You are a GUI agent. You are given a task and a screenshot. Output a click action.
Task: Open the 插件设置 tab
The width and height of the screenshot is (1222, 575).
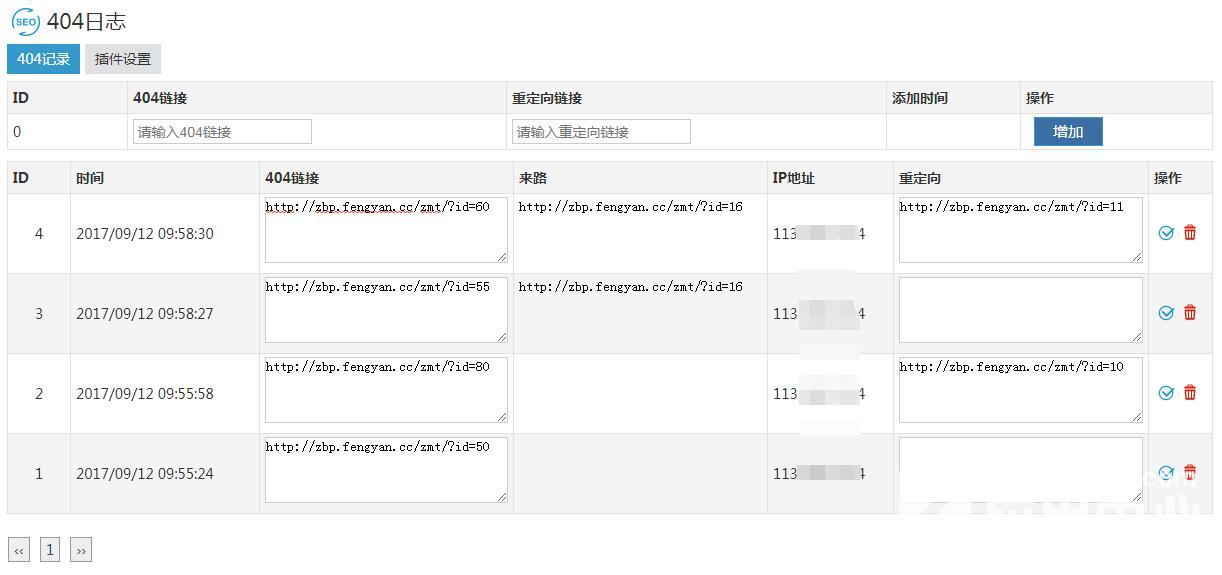(122, 59)
